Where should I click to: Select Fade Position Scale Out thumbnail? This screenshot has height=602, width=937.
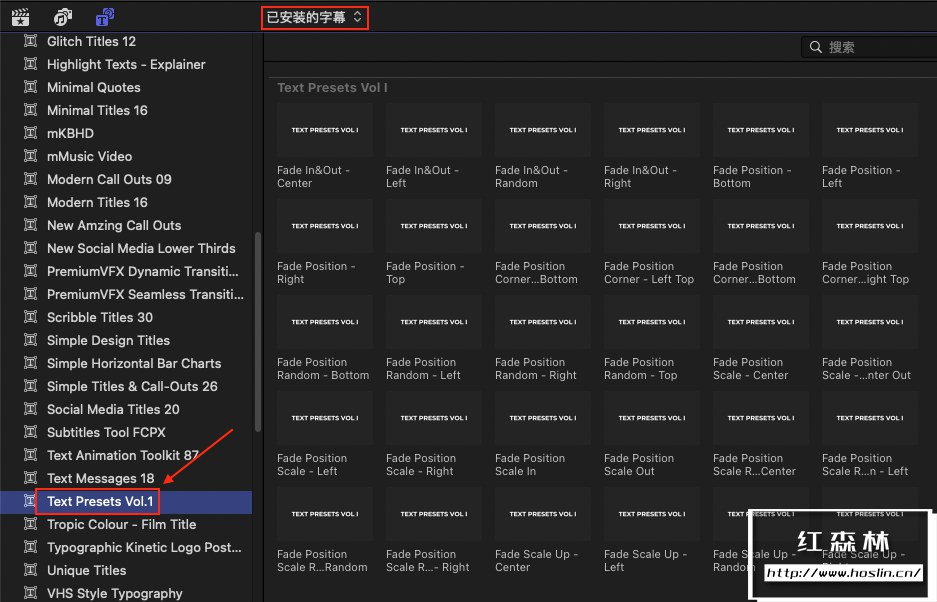pos(652,418)
